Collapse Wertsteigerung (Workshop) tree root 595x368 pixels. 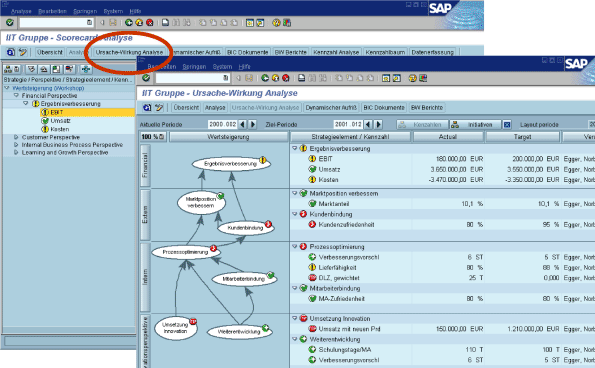[6, 88]
